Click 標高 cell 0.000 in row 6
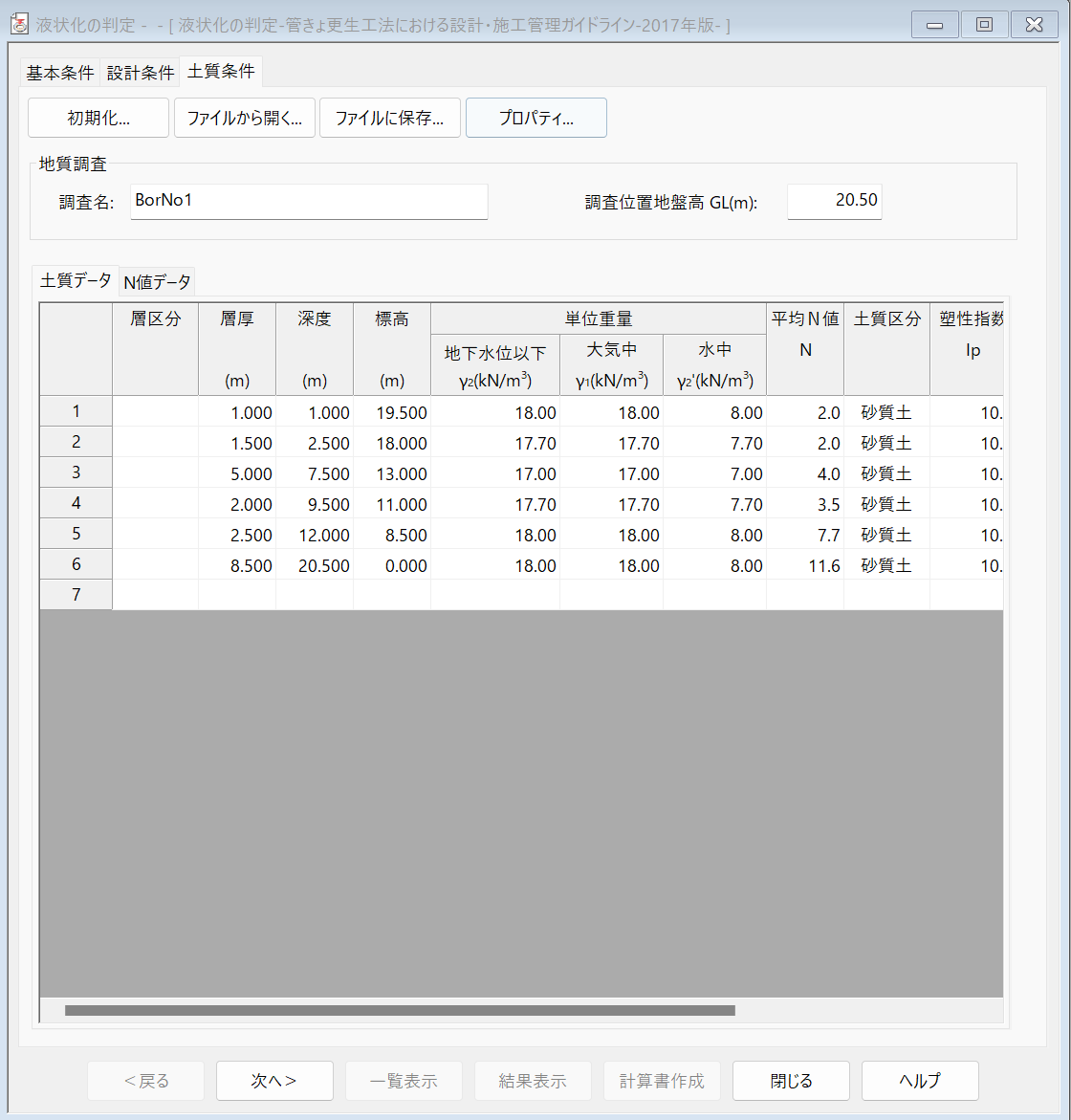Image resolution: width=1071 pixels, height=1120 pixels. [x=392, y=565]
